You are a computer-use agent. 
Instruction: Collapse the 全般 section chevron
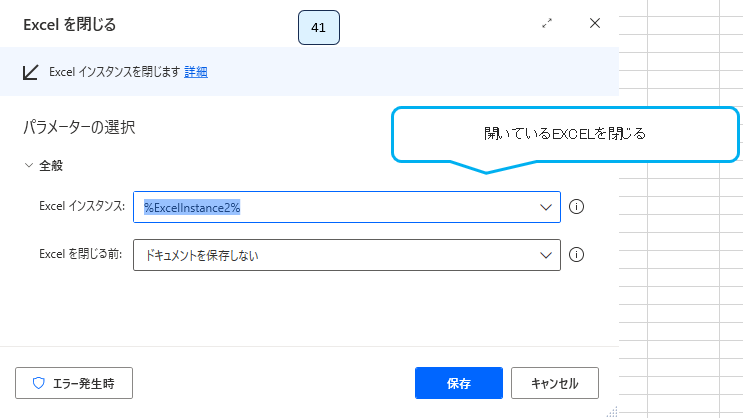pyautogui.click(x=29, y=165)
